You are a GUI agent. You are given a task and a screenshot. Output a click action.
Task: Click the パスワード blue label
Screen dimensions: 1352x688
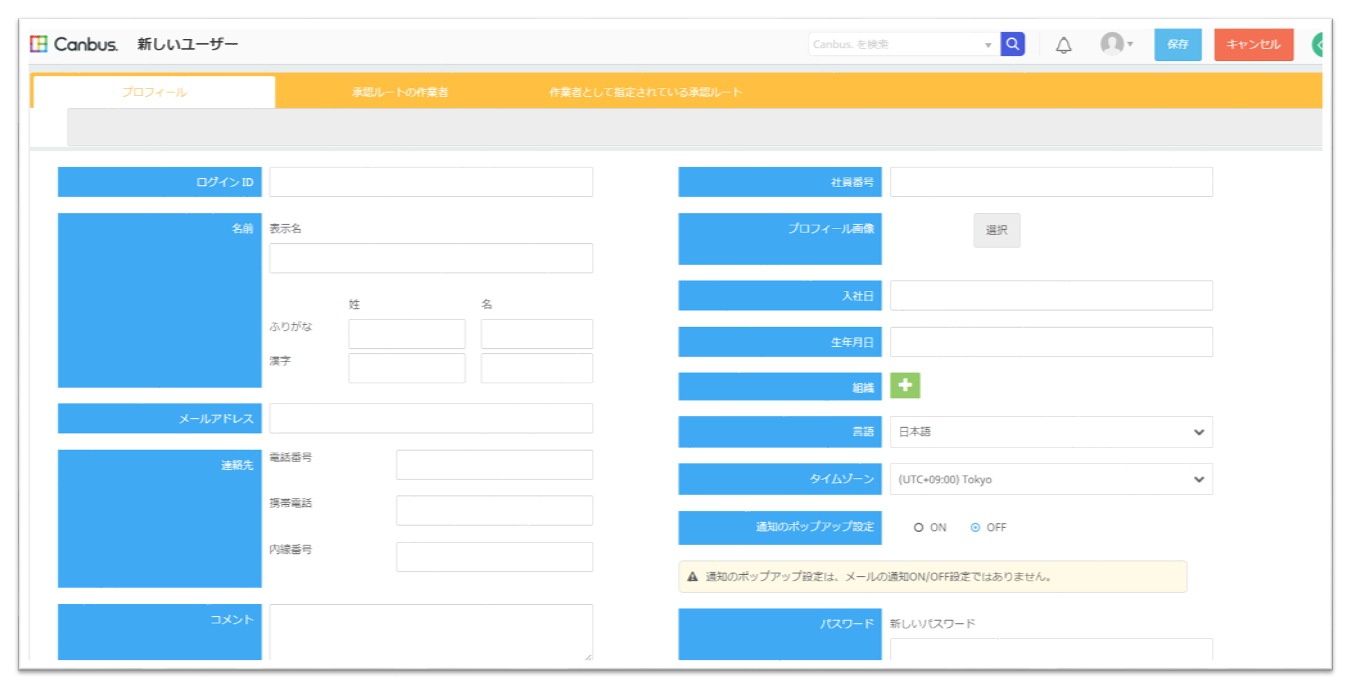[780, 635]
